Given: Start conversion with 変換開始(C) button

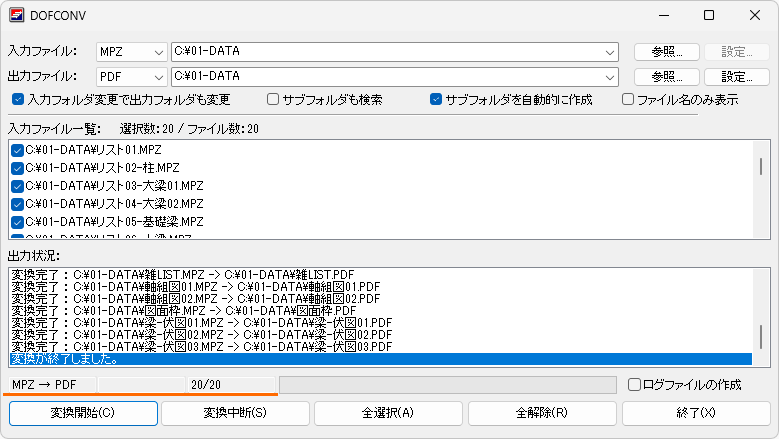Looking at the screenshot, I should tap(83, 413).
